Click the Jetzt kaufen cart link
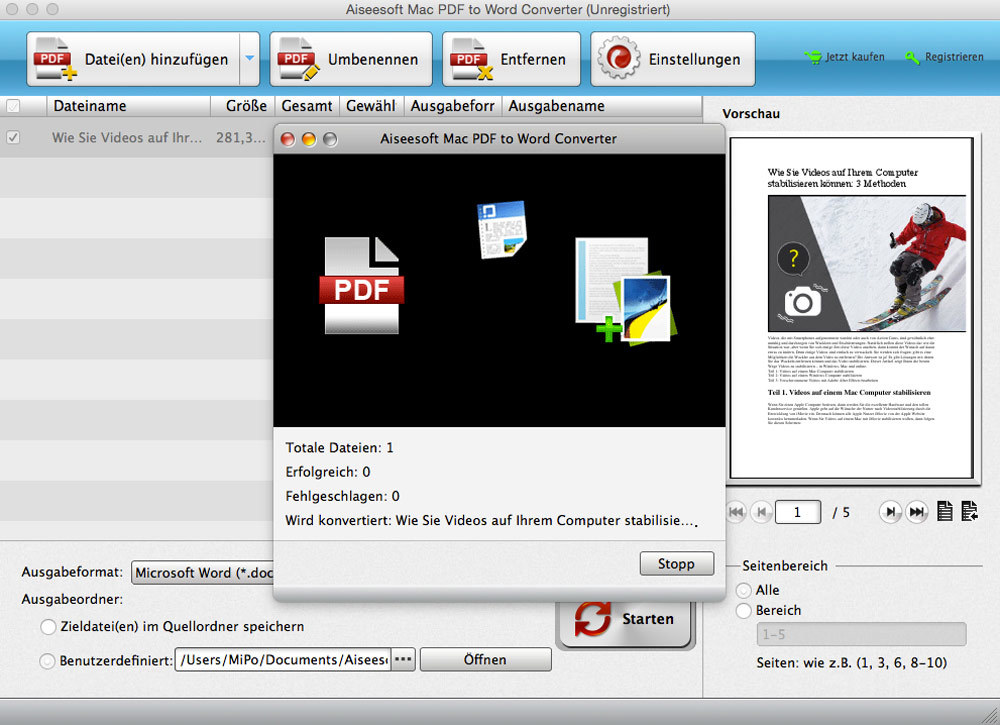This screenshot has width=1000, height=725. pyautogui.click(x=844, y=57)
